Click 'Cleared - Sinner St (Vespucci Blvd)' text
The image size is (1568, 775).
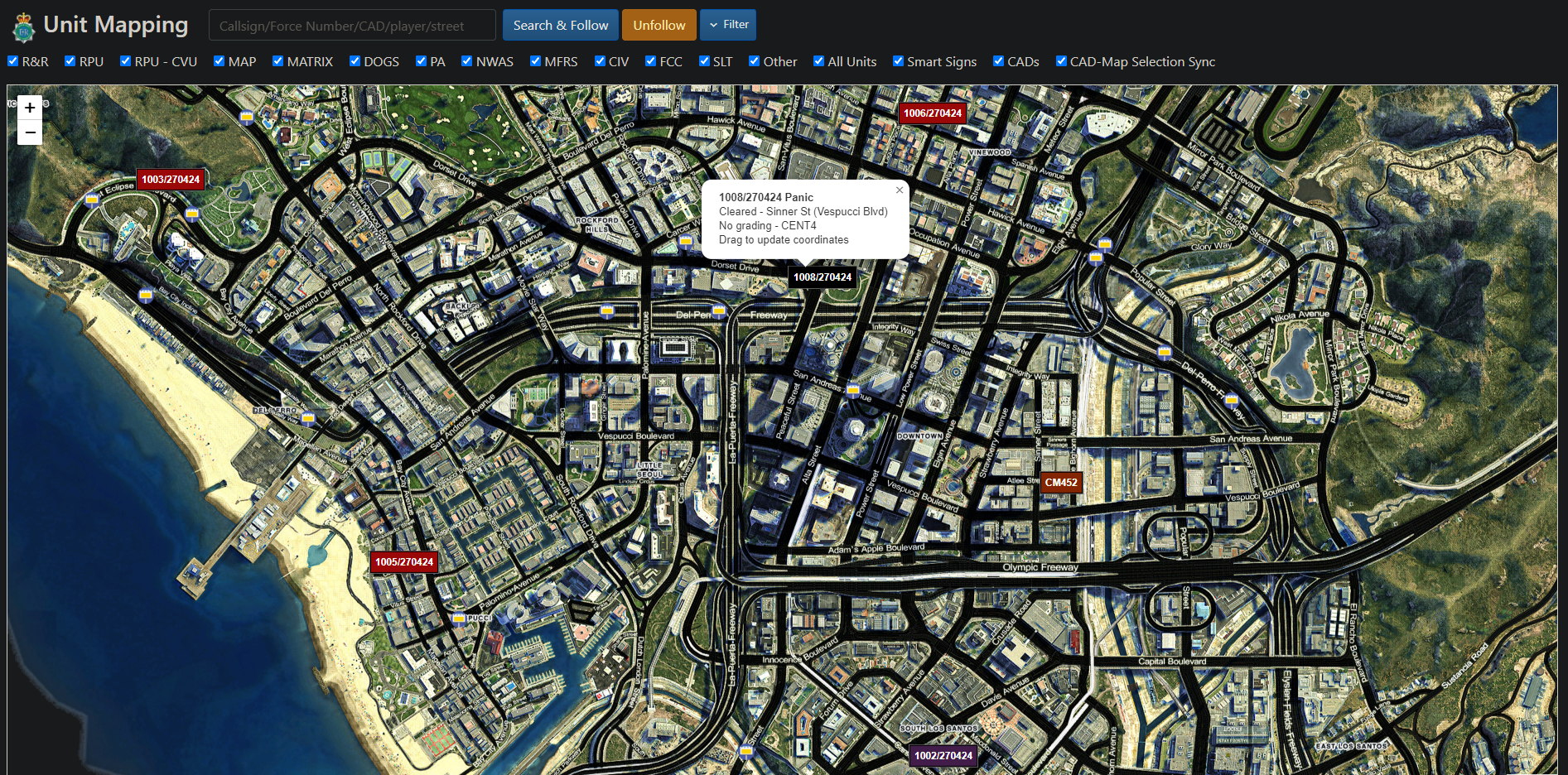[x=803, y=211]
